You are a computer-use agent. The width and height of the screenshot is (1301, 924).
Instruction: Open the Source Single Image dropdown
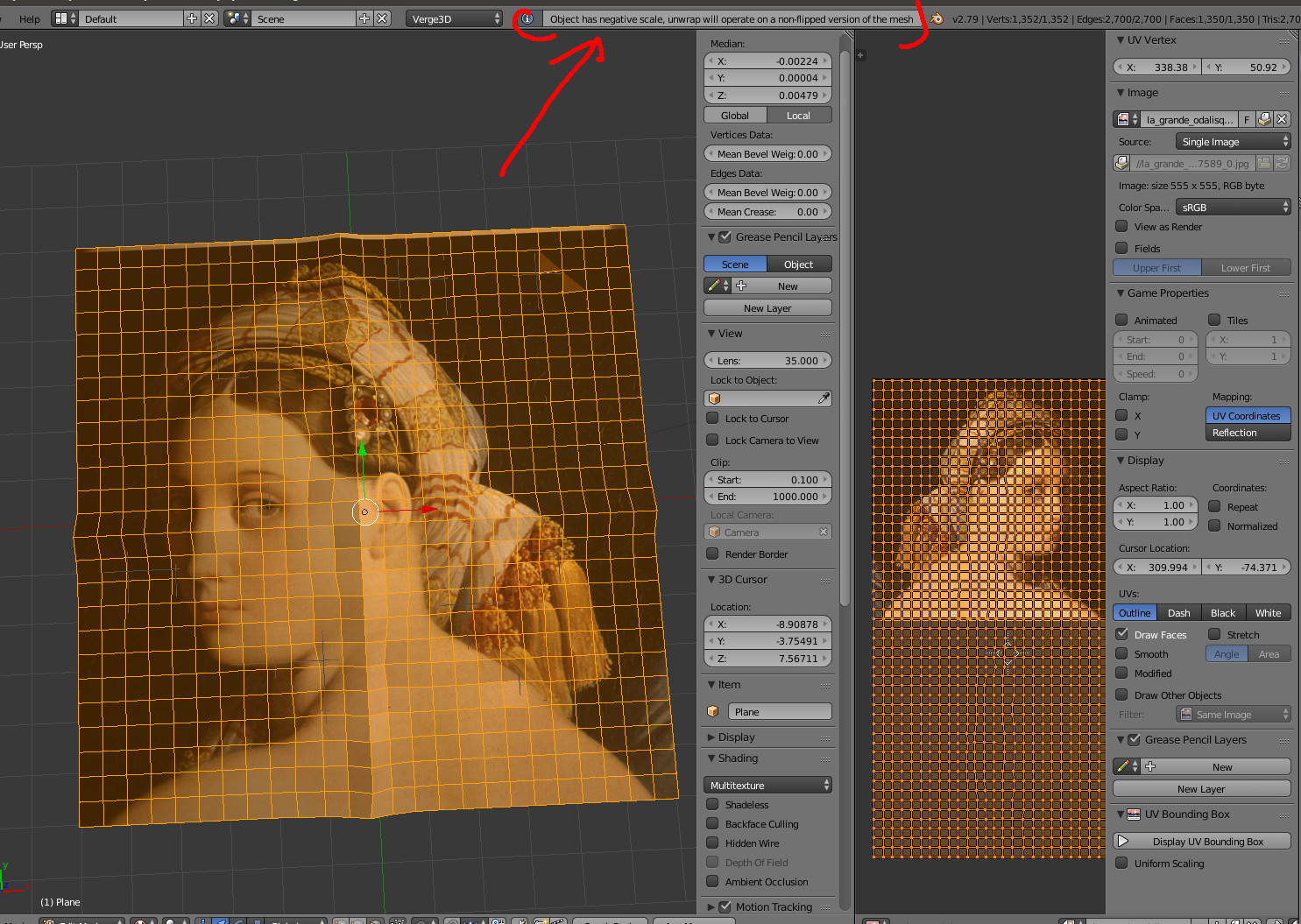[x=1233, y=141]
